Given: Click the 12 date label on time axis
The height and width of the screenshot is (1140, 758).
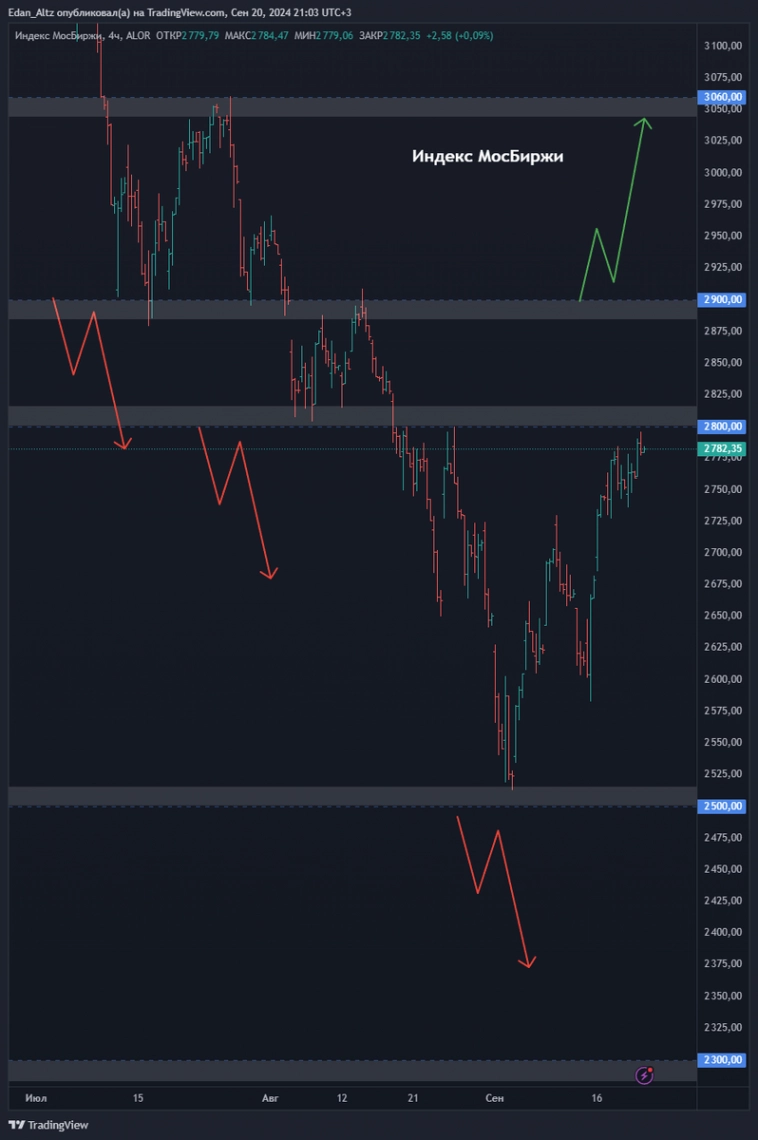Looking at the screenshot, I should click(x=342, y=1098).
